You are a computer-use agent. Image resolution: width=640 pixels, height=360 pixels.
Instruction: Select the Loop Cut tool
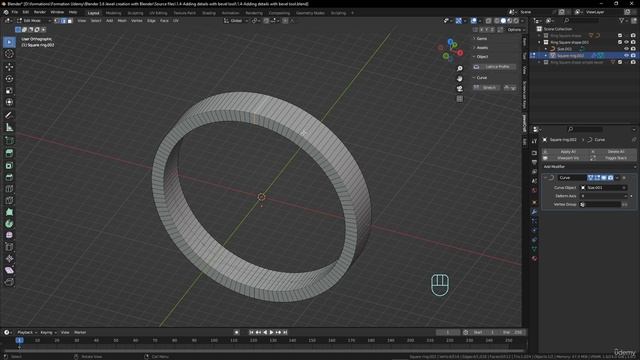9,189
